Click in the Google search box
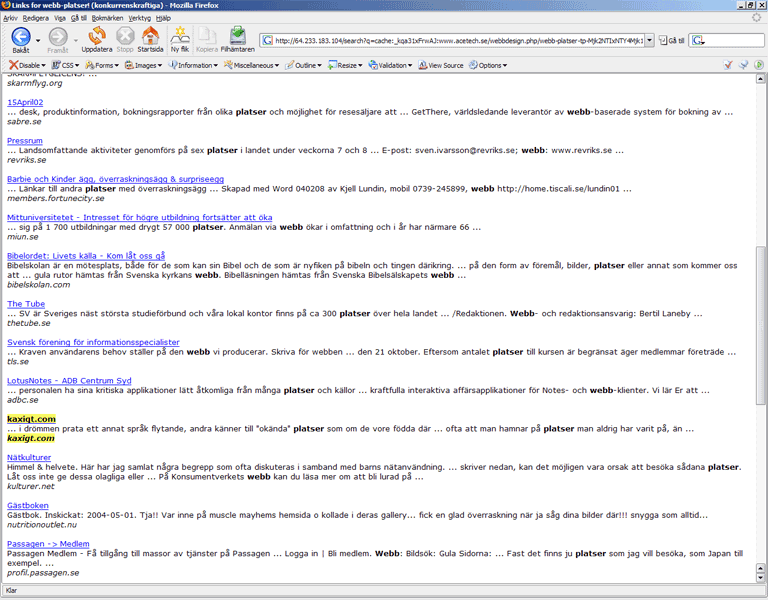The image size is (768, 600). (734, 41)
